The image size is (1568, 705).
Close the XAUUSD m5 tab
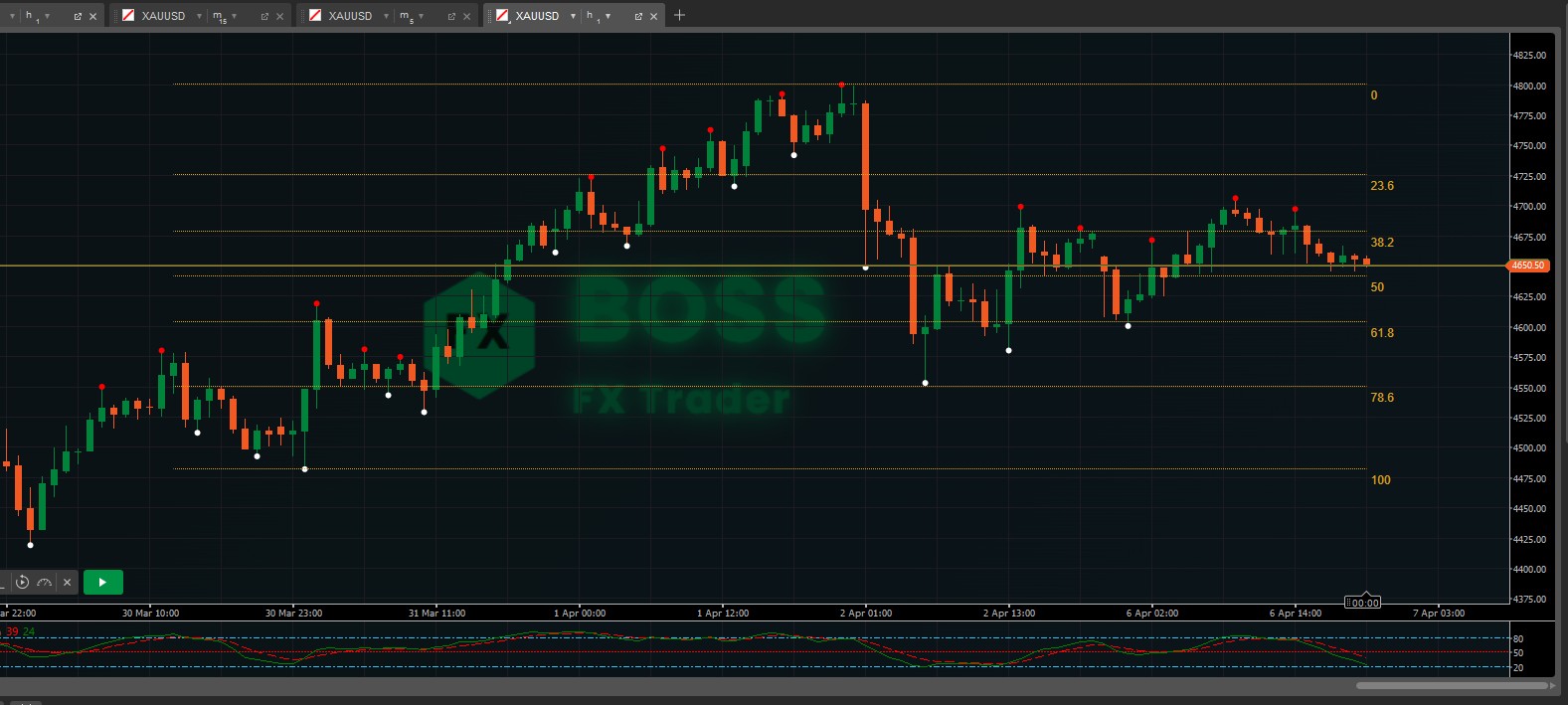click(x=466, y=16)
